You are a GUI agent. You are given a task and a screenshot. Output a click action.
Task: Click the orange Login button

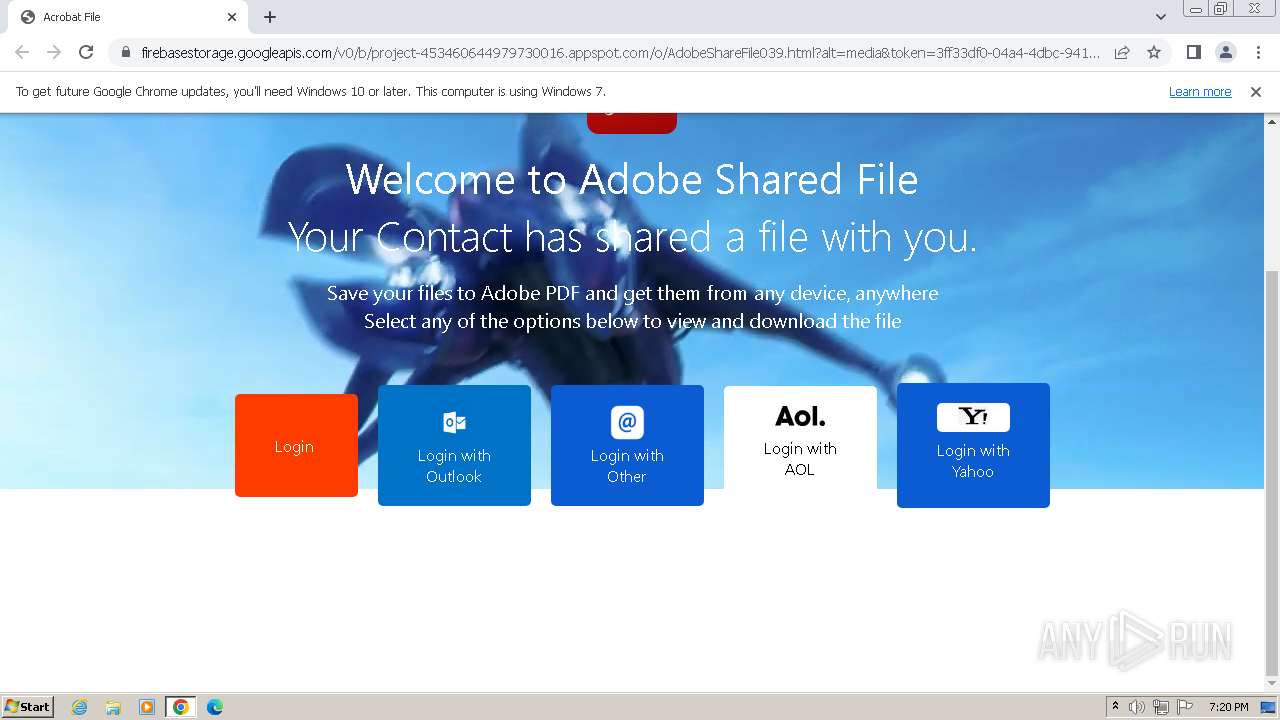296,445
